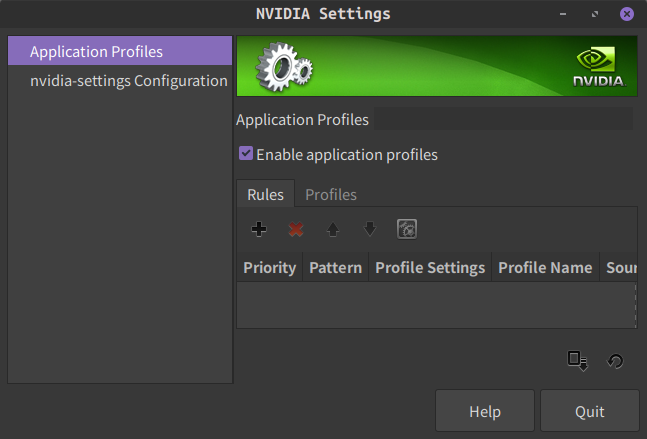The width and height of the screenshot is (647, 439).
Task: Open nvidia-settings Configuration page
Action: [x=120, y=81]
